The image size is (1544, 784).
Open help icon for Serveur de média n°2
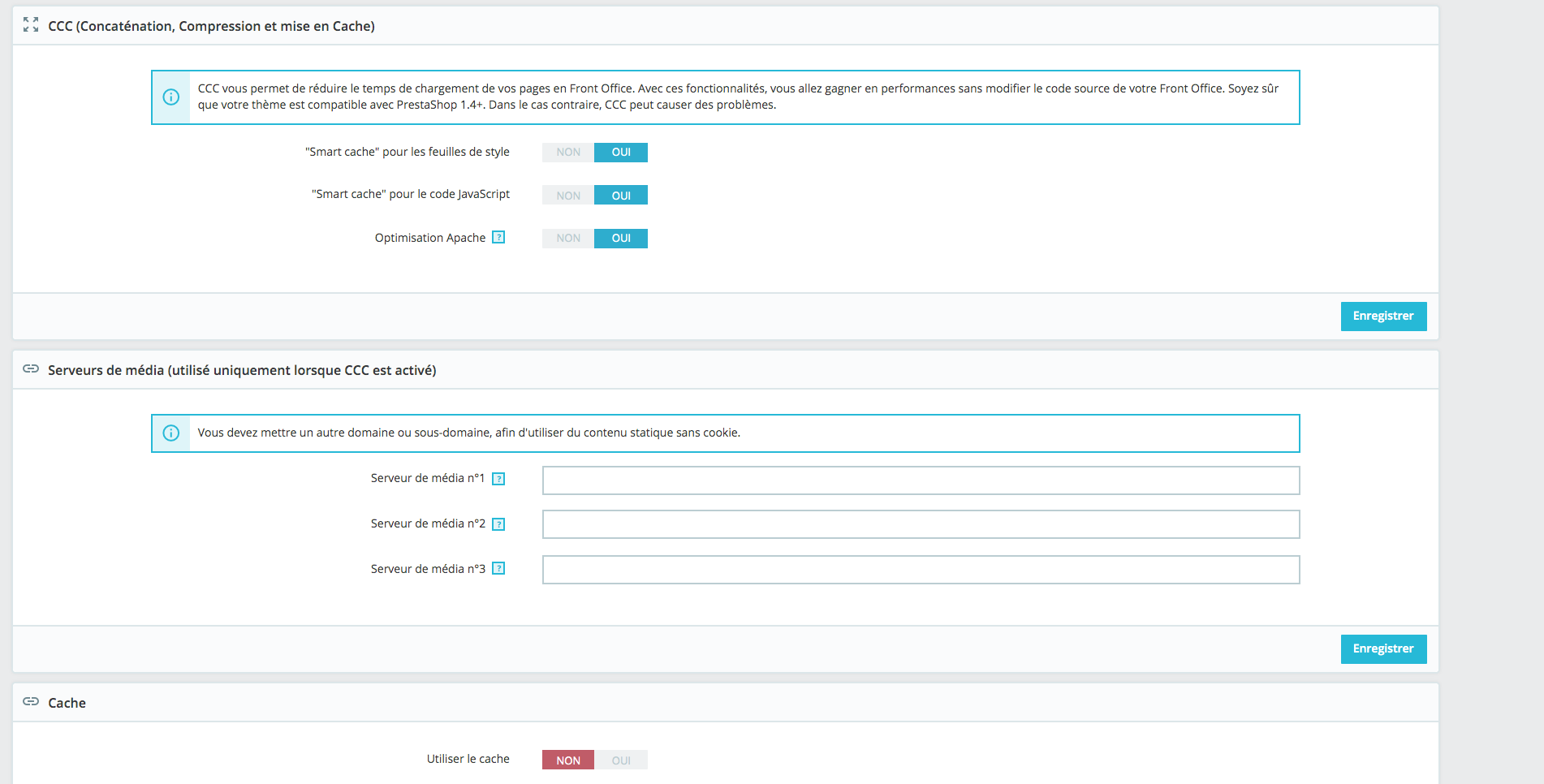tap(499, 524)
